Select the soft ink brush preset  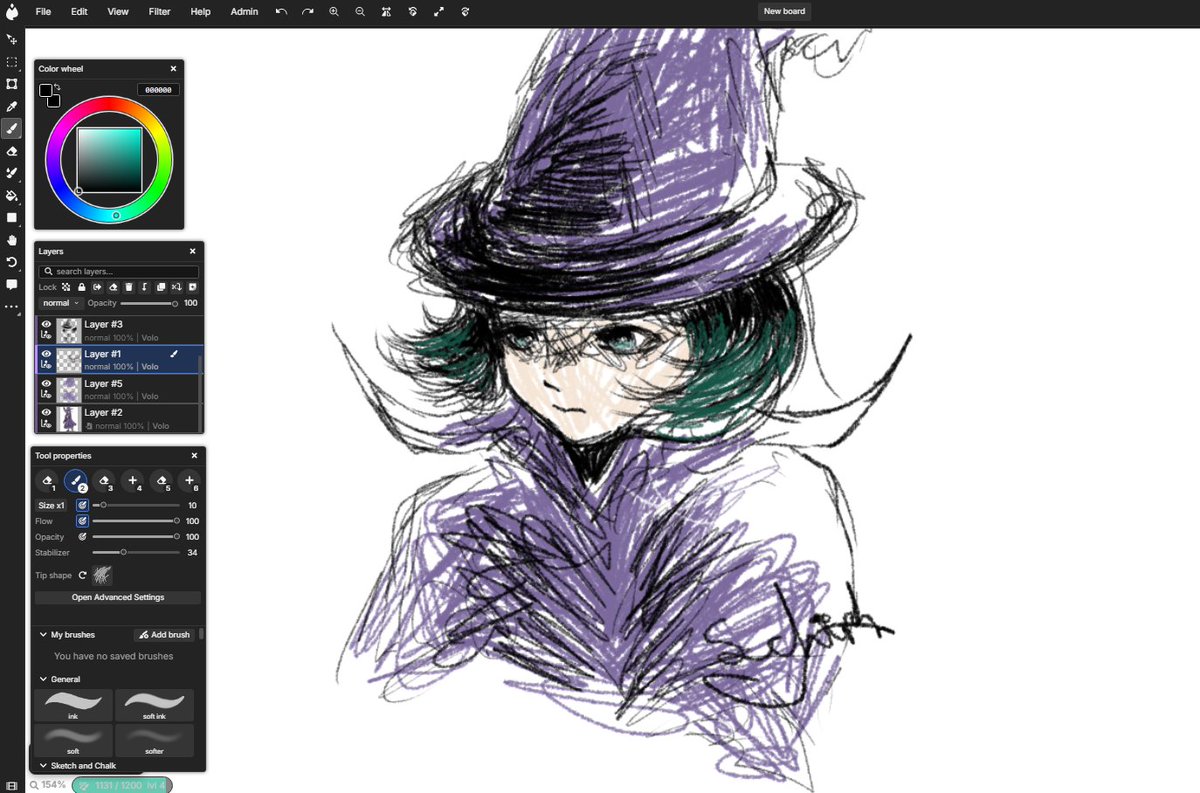(154, 705)
